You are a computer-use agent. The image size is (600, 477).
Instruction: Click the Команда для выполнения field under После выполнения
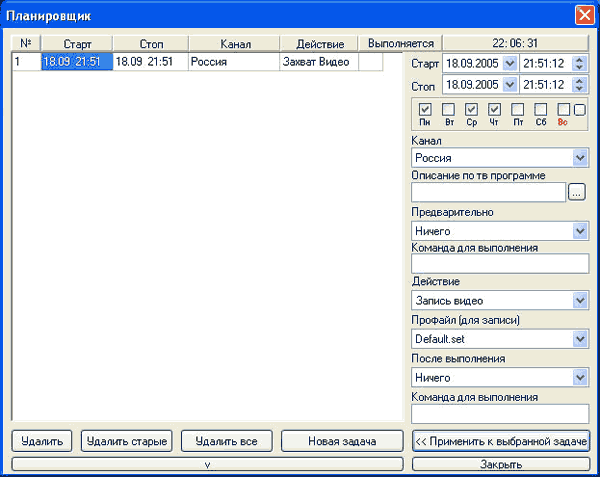[500, 414]
